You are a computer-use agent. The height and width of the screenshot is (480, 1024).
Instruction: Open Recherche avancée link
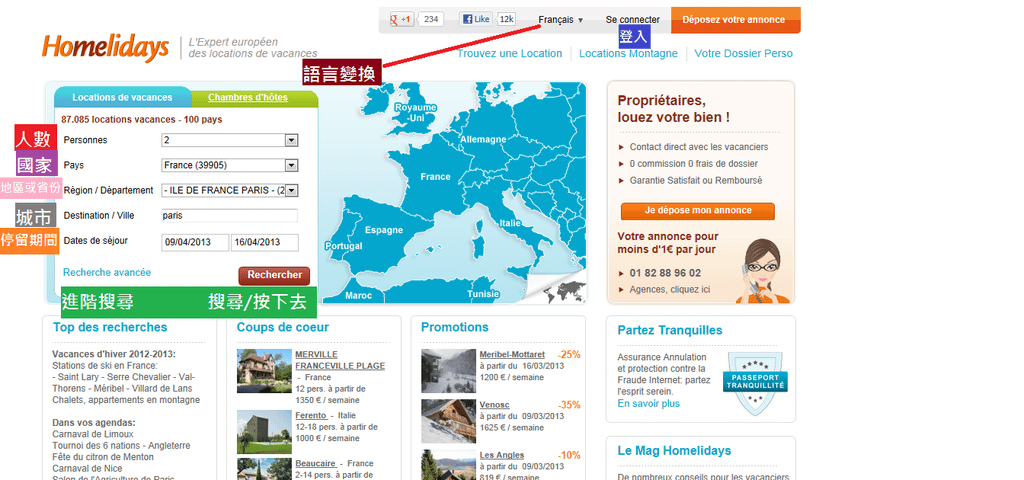point(107,272)
